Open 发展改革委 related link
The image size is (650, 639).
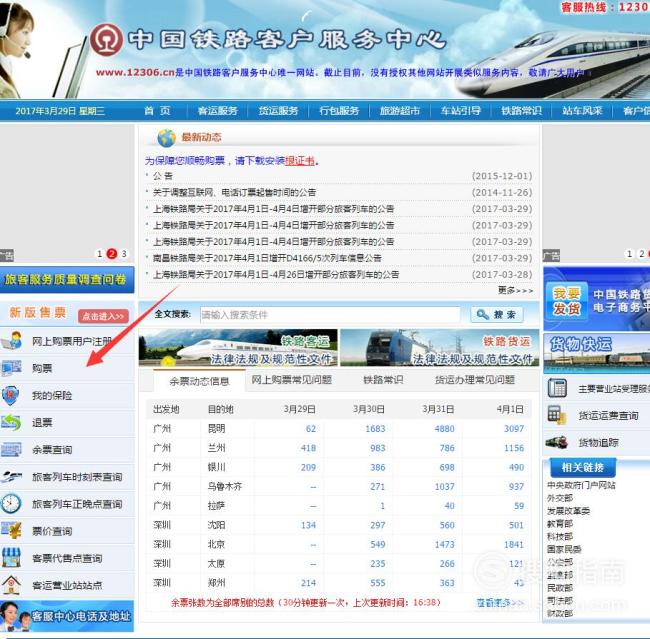point(568,510)
